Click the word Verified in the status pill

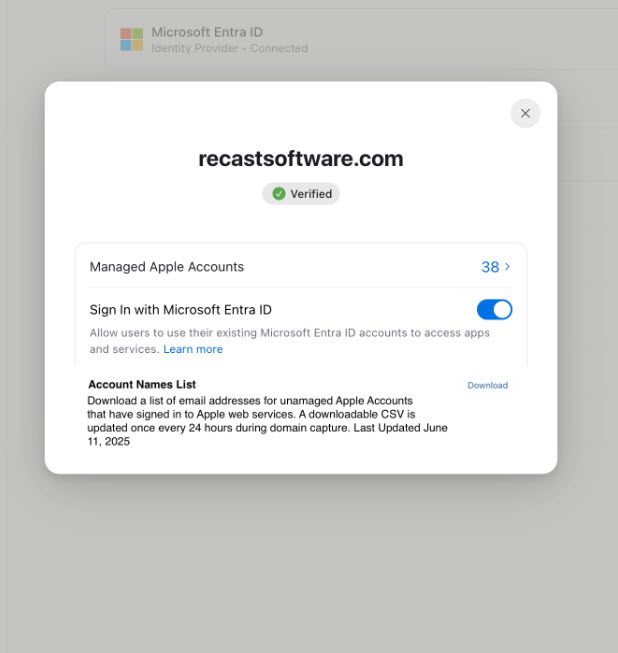coord(311,194)
